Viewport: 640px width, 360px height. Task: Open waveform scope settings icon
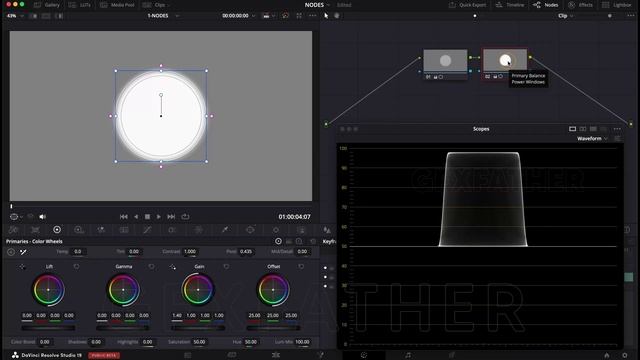(x=618, y=139)
